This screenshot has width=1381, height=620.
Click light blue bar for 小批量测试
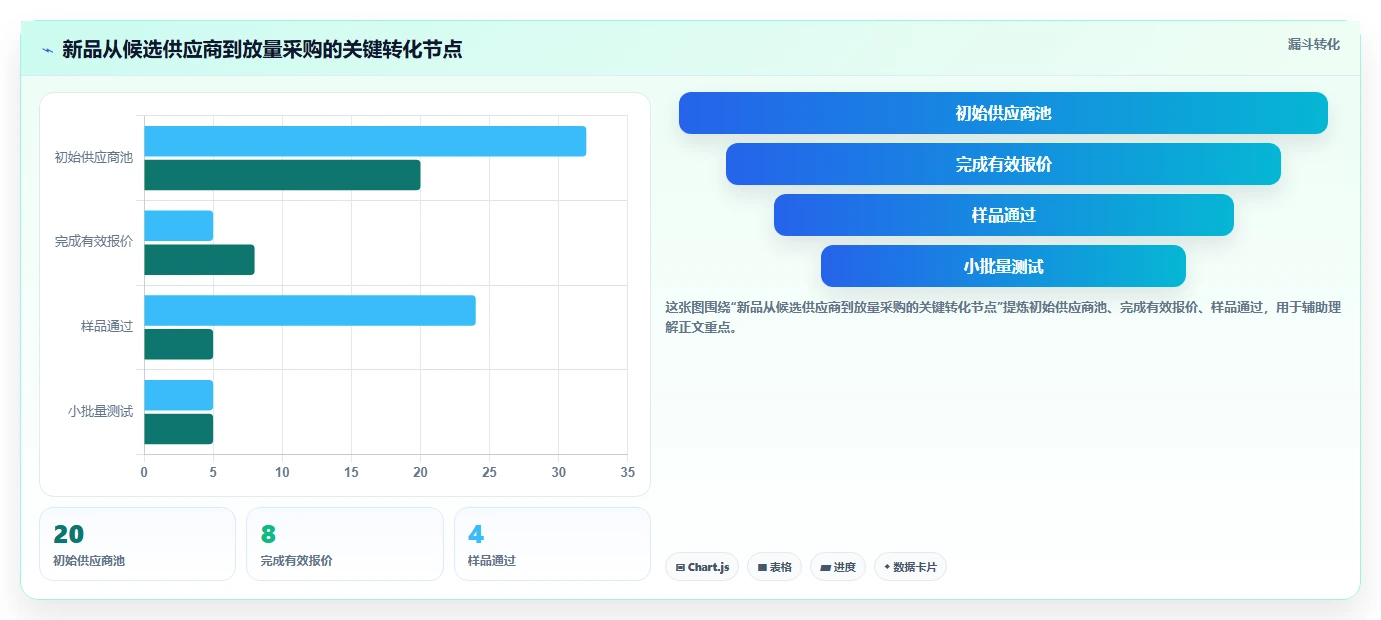(x=178, y=395)
